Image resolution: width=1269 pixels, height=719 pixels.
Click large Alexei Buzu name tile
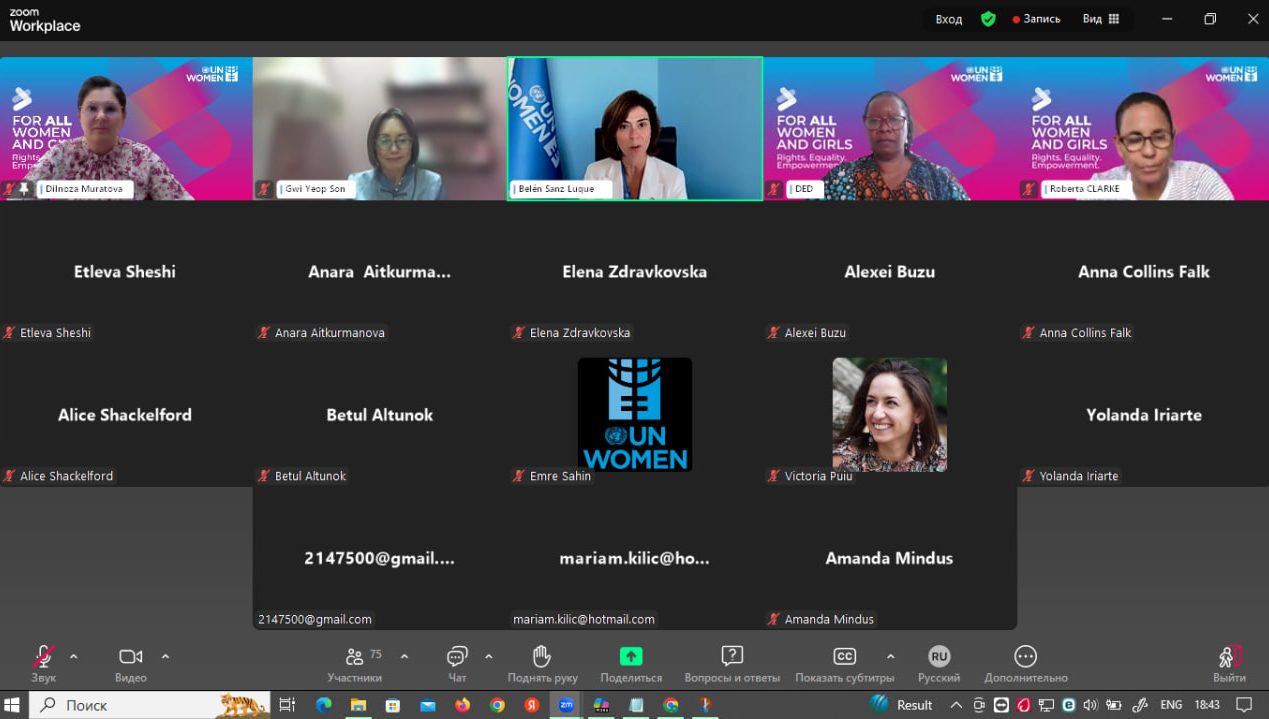(890, 271)
